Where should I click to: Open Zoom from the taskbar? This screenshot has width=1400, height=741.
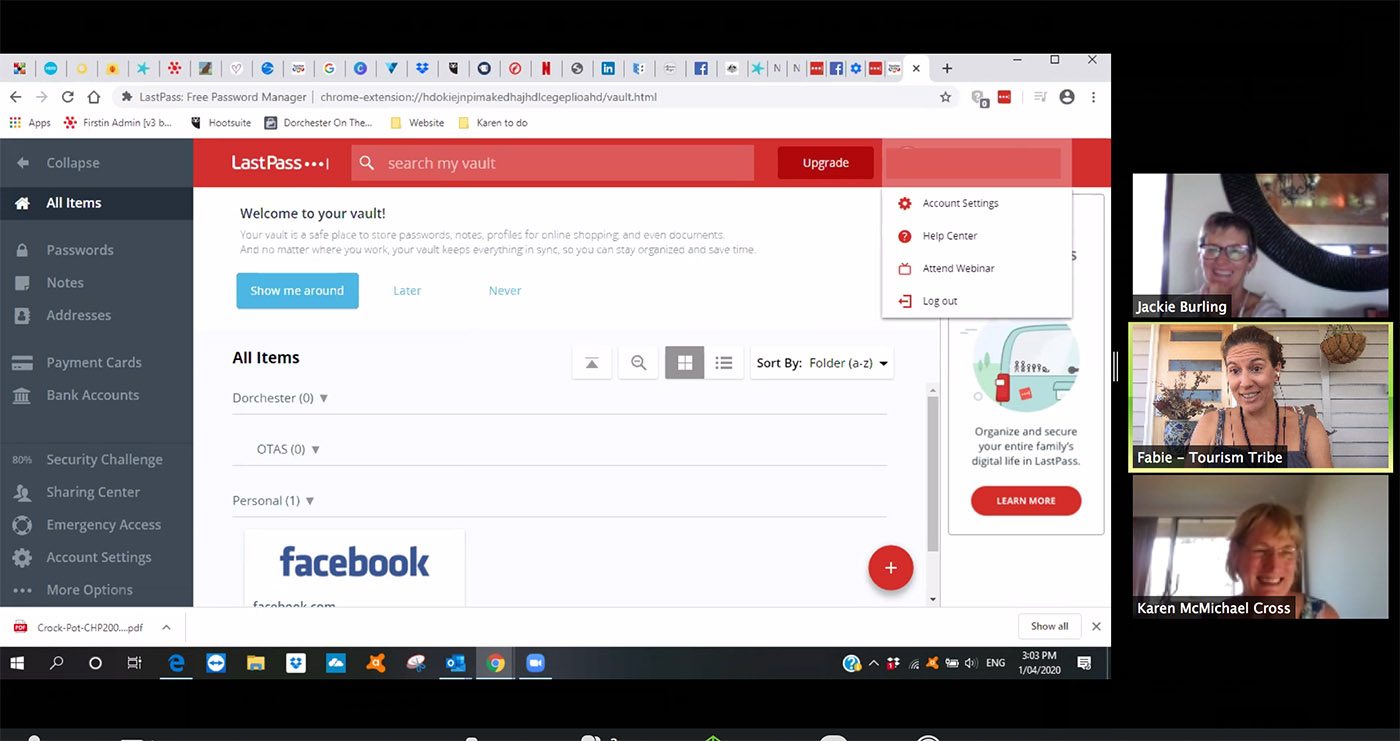pos(535,663)
